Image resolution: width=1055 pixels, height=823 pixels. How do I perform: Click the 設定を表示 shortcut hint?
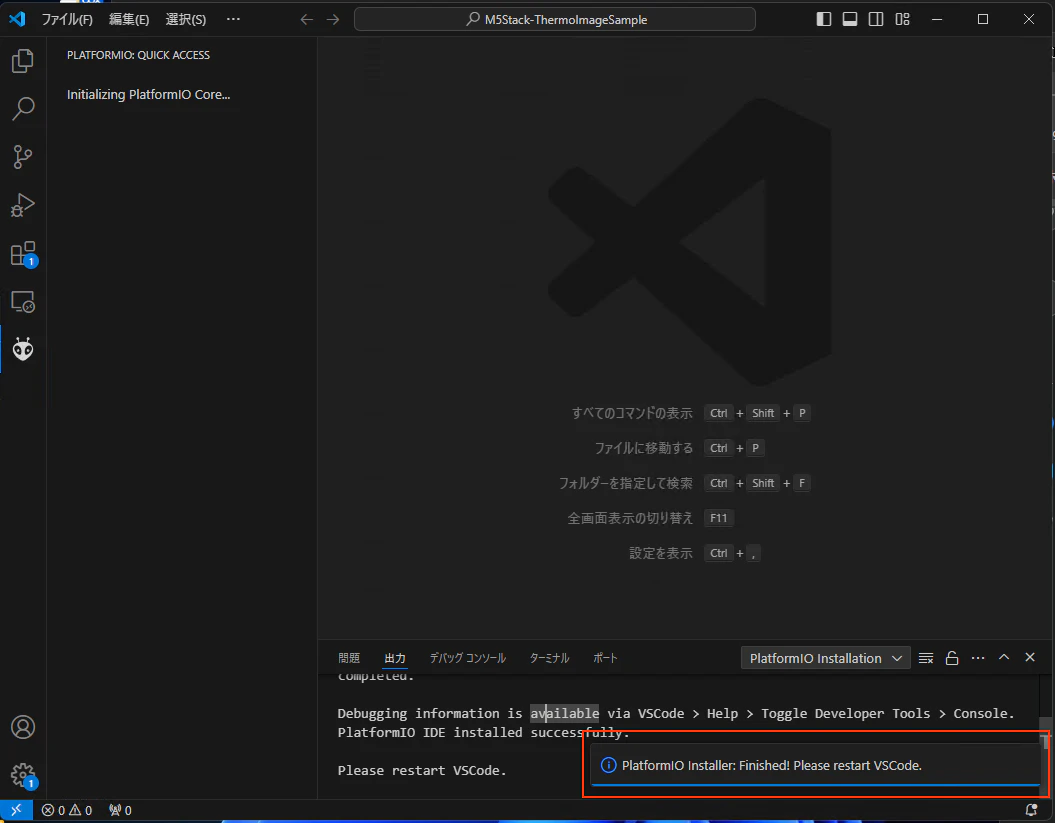[x=661, y=553]
